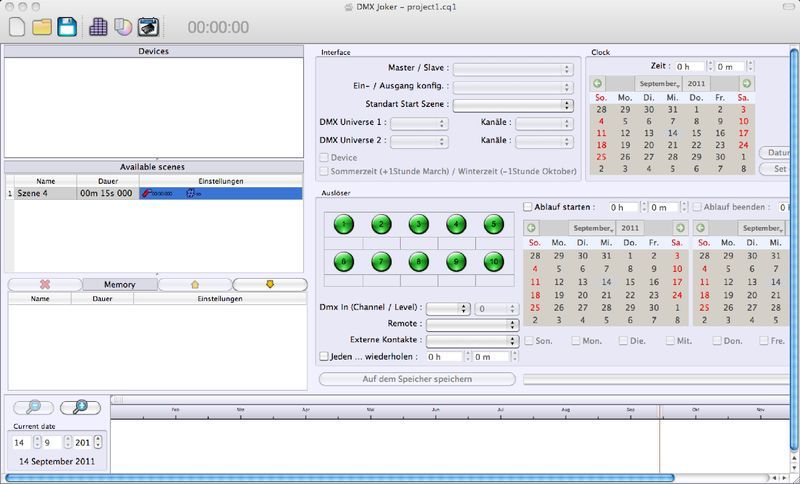Trigger green button number 8
Image resolution: width=800 pixels, height=484 pixels.
[419, 262]
